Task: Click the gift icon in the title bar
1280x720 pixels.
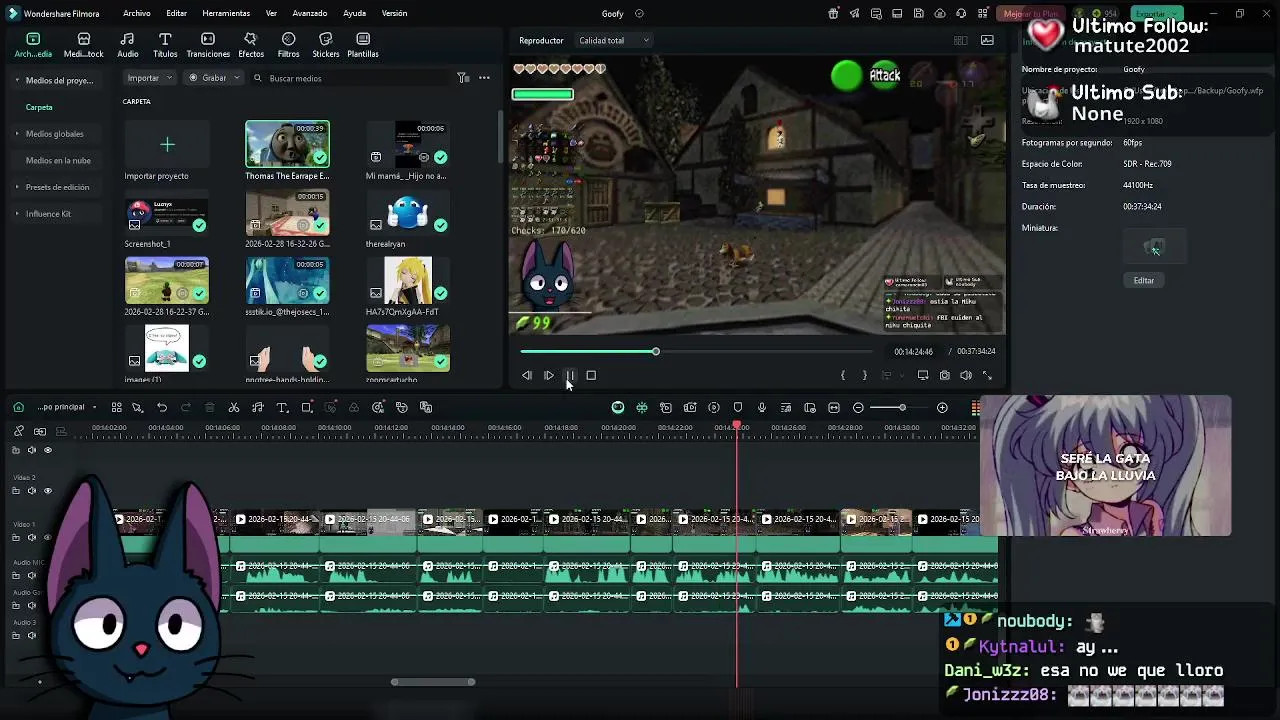Action: click(x=833, y=14)
